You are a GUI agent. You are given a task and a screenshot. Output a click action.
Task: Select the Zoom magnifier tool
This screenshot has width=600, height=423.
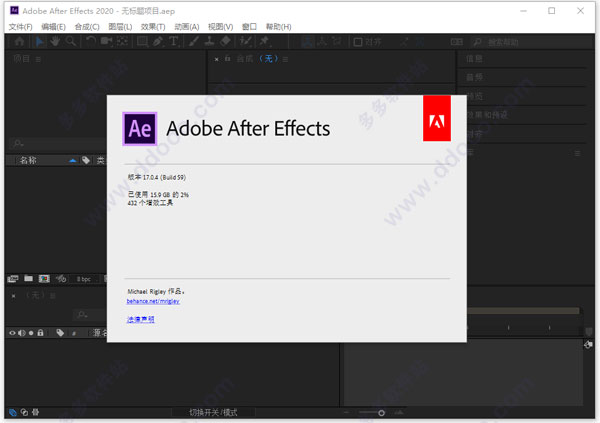coord(71,41)
